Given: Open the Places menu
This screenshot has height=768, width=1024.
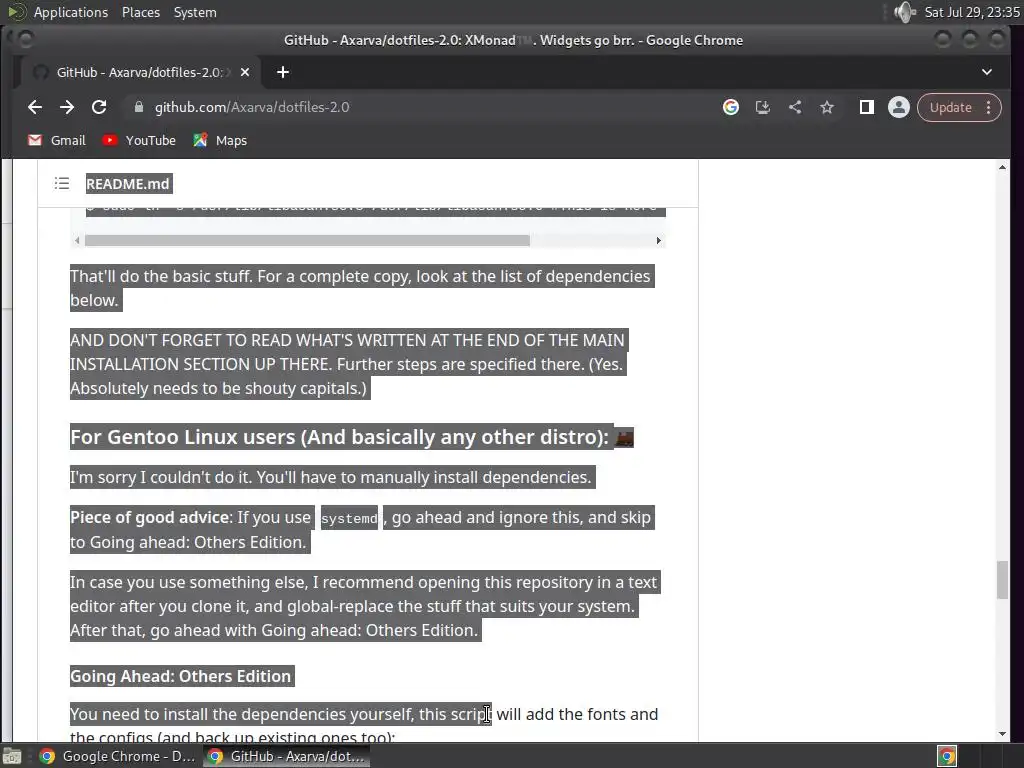Looking at the screenshot, I should [x=141, y=12].
